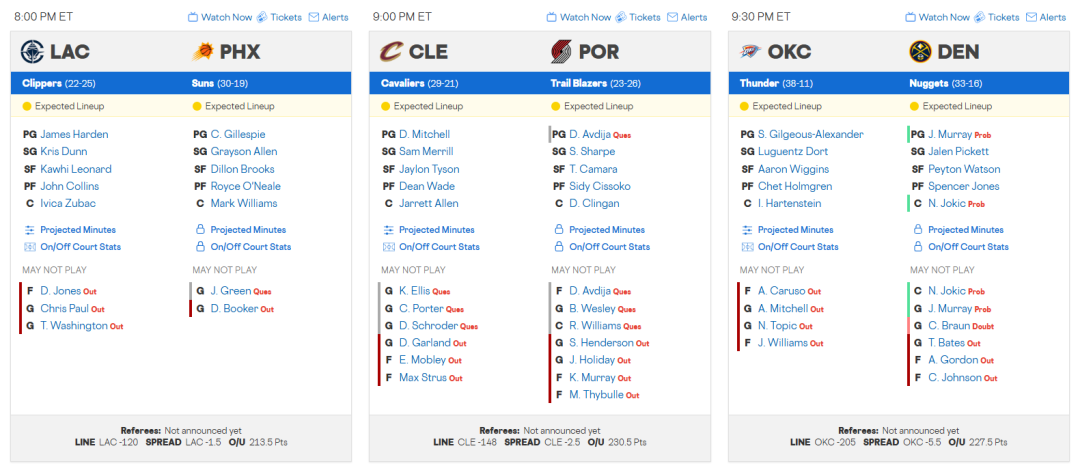View Cavaliers On/Off Court Stats
1080x470 pixels.
(x=439, y=247)
